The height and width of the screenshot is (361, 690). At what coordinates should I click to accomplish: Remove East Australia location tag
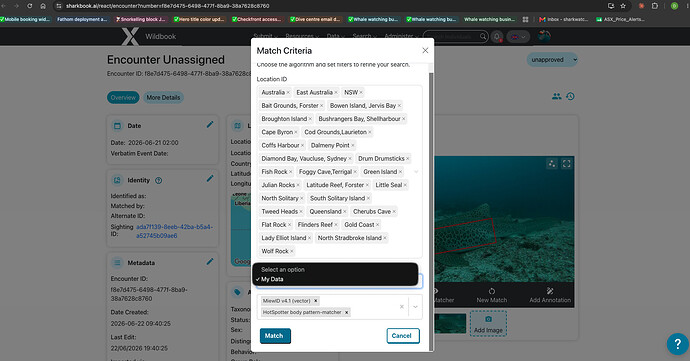336,92
